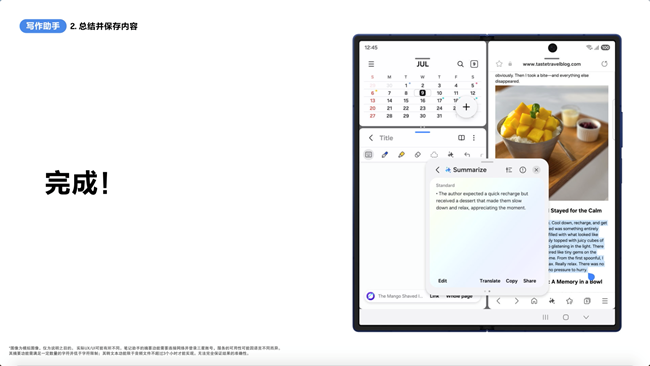Toggle reading mode book icon in notes
This screenshot has height=366, width=650.
(461, 138)
